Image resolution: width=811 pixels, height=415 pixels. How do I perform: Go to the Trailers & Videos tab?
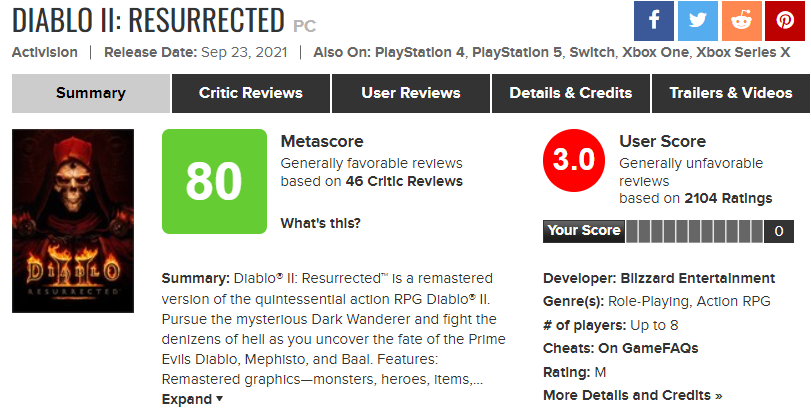[x=730, y=93]
